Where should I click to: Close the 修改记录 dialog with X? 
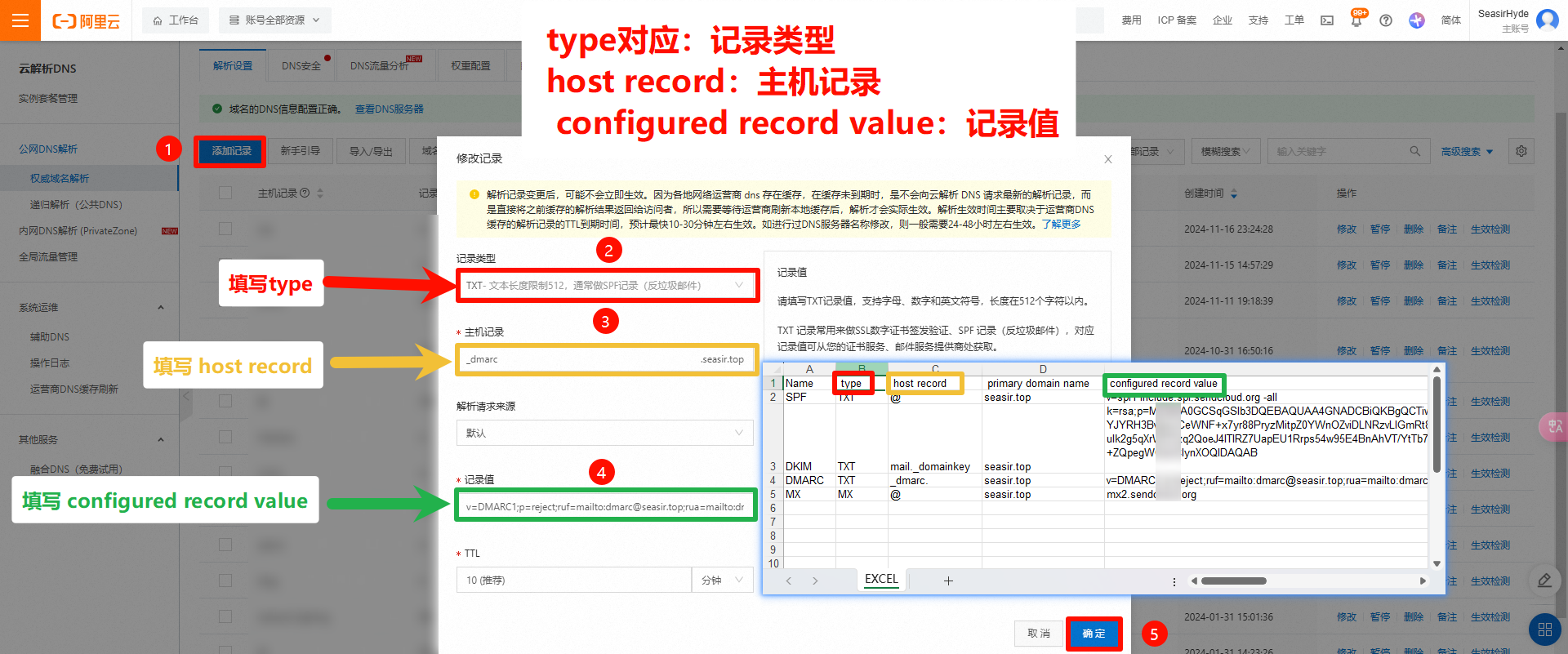click(1108, 159)
